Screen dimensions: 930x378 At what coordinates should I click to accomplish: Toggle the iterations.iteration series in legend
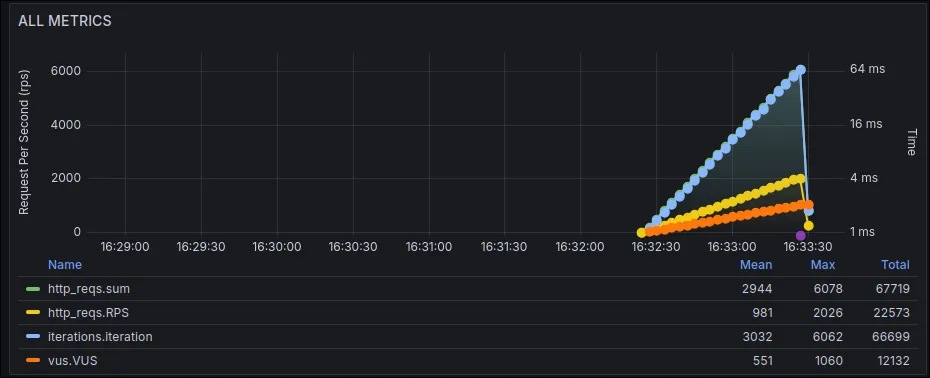click(100, 336)
